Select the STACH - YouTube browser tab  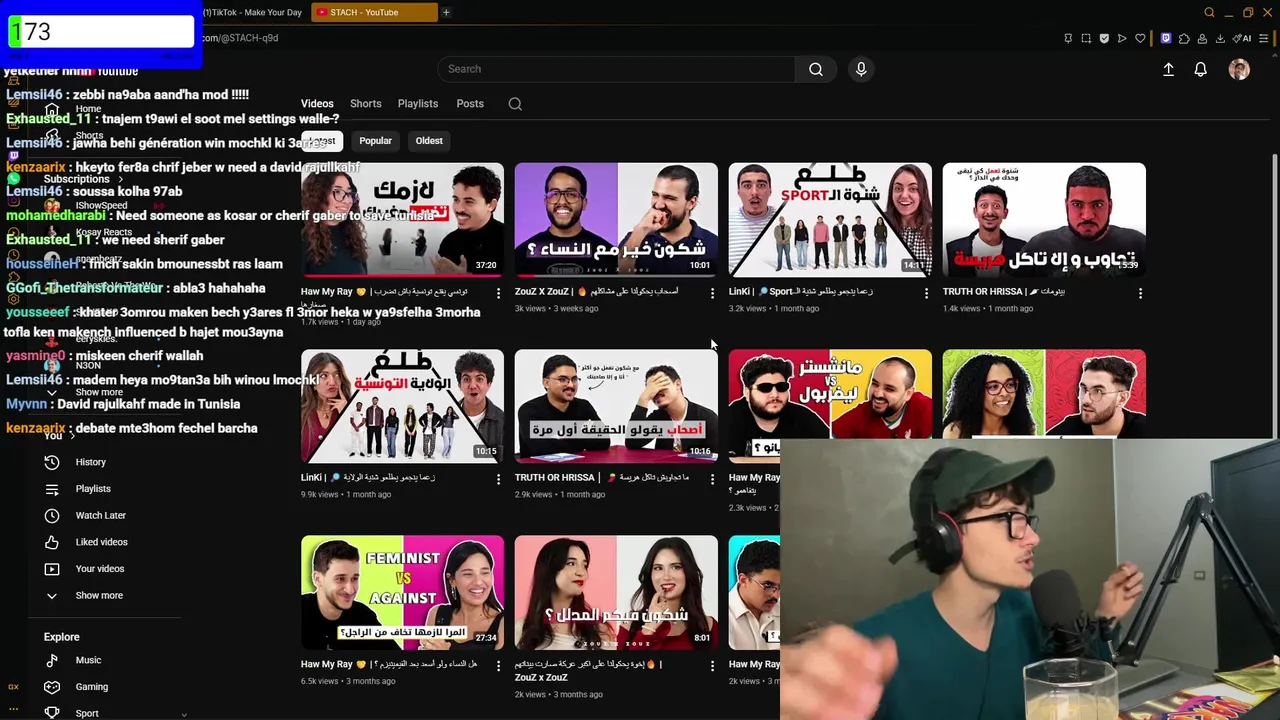[x=374, y=12]
